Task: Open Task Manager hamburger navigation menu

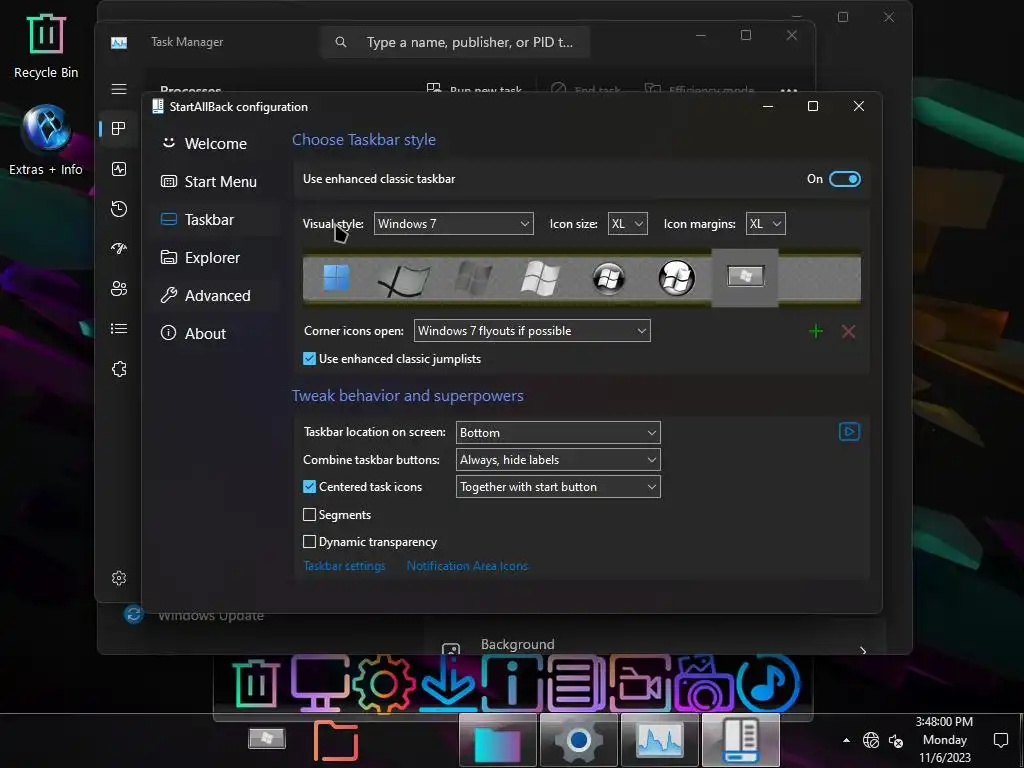Action: tap(119, 89)
